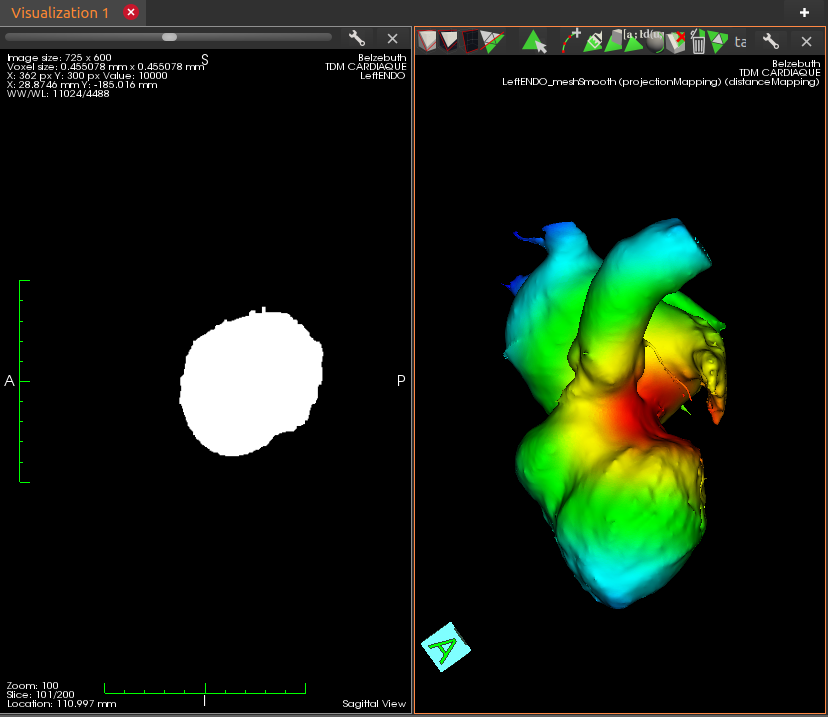Click the grey cube on green triangle icon
The height and width of the screenshot is (717, 828).
[x=614, y=41]
